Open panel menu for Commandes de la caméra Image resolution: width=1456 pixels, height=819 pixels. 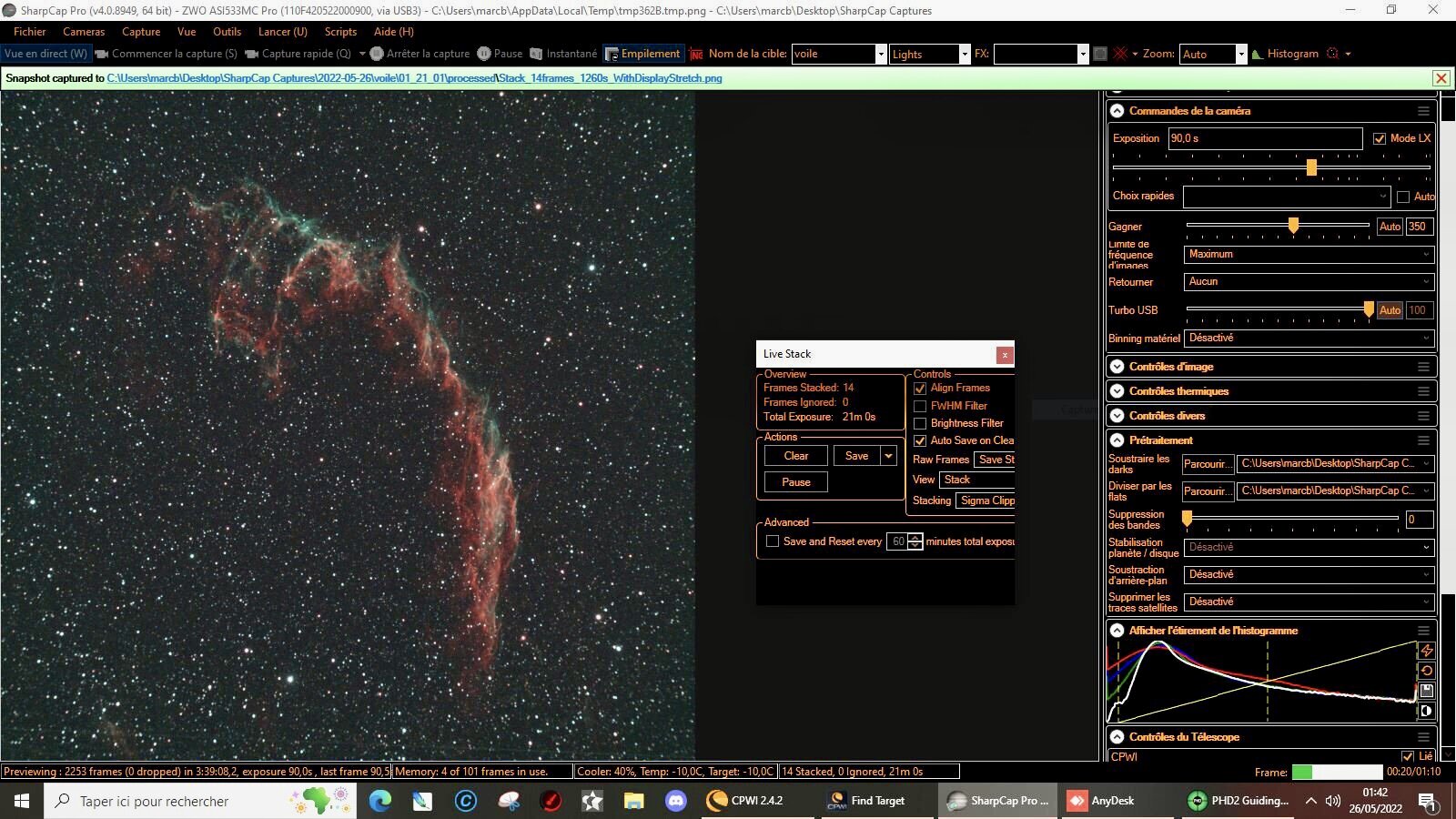click(1423, 111)
